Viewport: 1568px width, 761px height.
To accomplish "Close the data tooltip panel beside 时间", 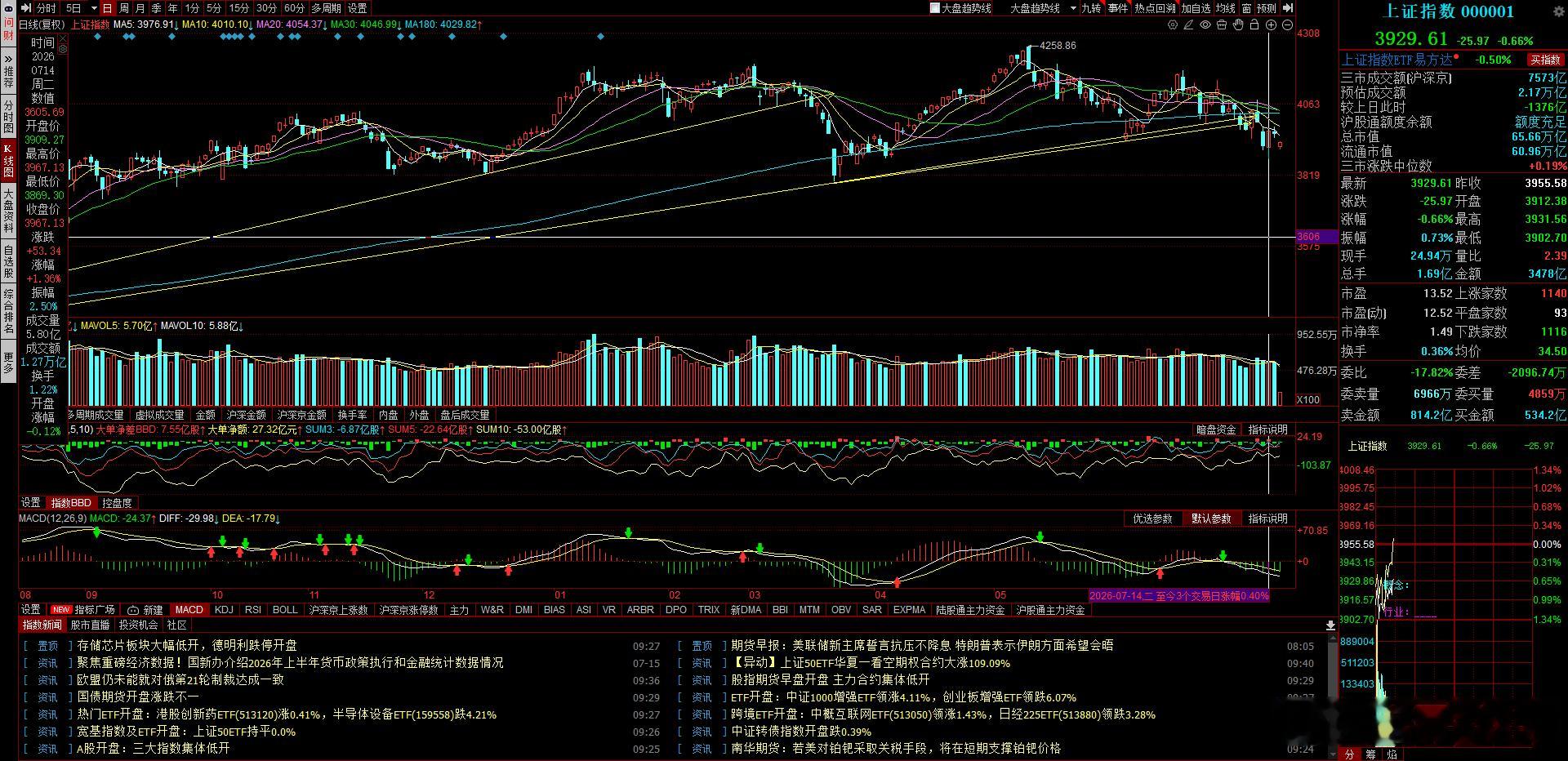I will [63, 38].
